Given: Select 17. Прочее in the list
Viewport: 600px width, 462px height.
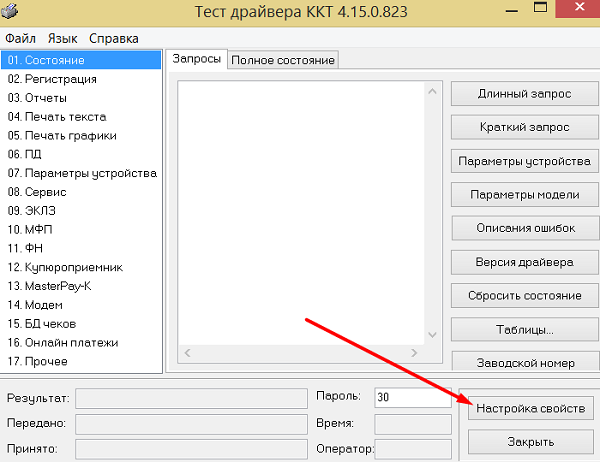Looking at the screenshot, I should pos(81,361).
